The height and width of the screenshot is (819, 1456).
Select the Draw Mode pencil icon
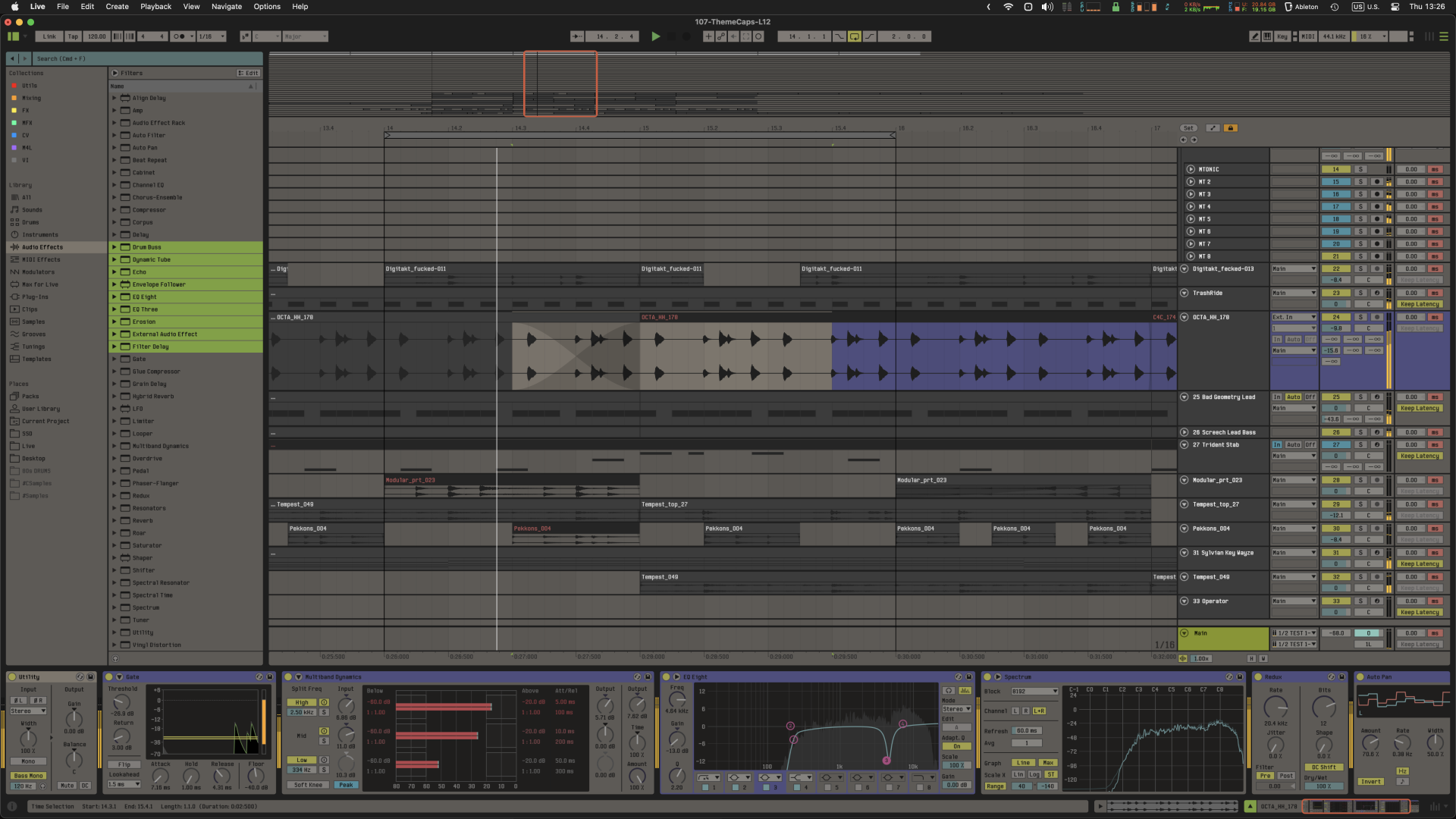1255,36
